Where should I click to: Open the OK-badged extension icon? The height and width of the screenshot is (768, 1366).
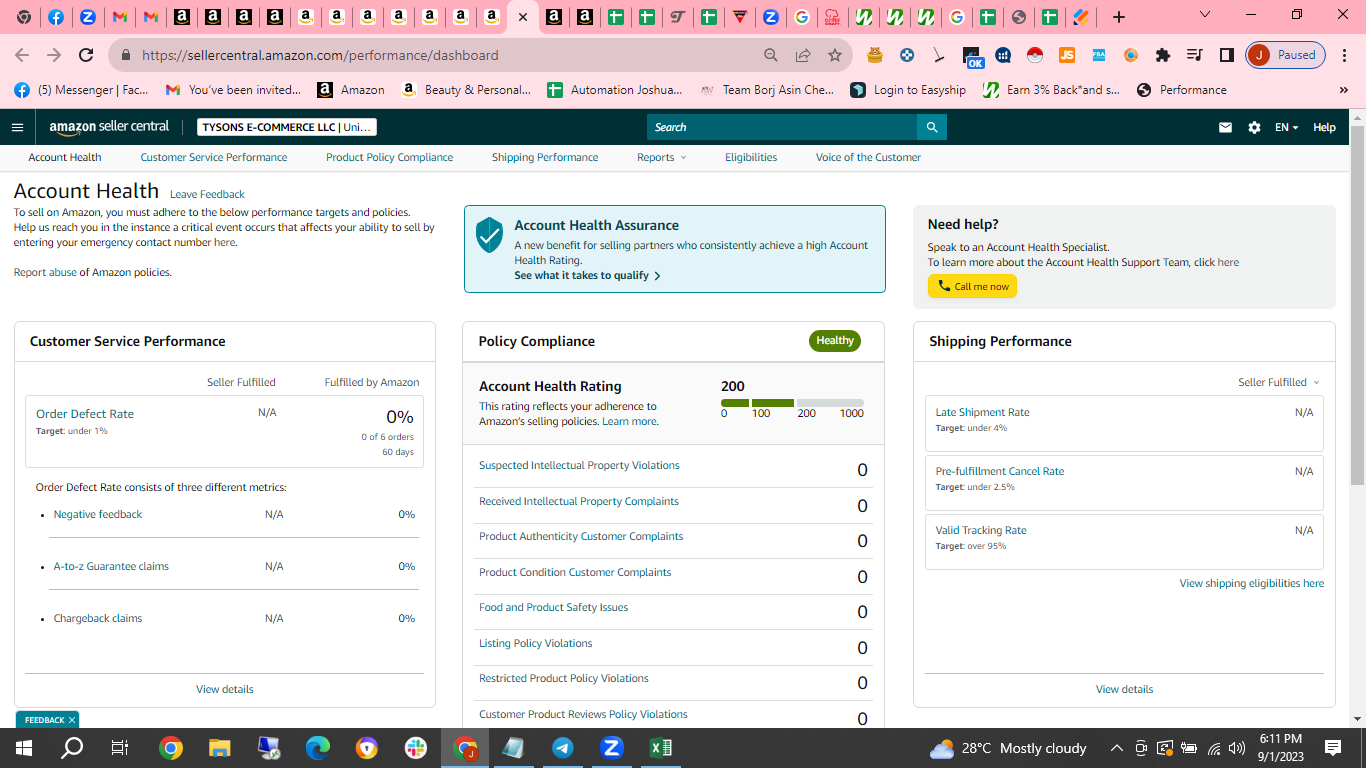click(972, 56)
